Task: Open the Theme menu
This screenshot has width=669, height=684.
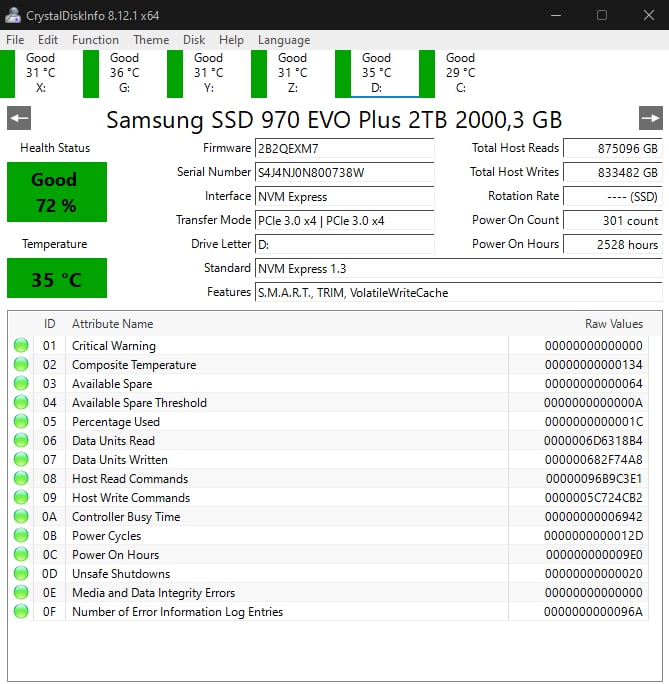Action: tap(151, 40)
